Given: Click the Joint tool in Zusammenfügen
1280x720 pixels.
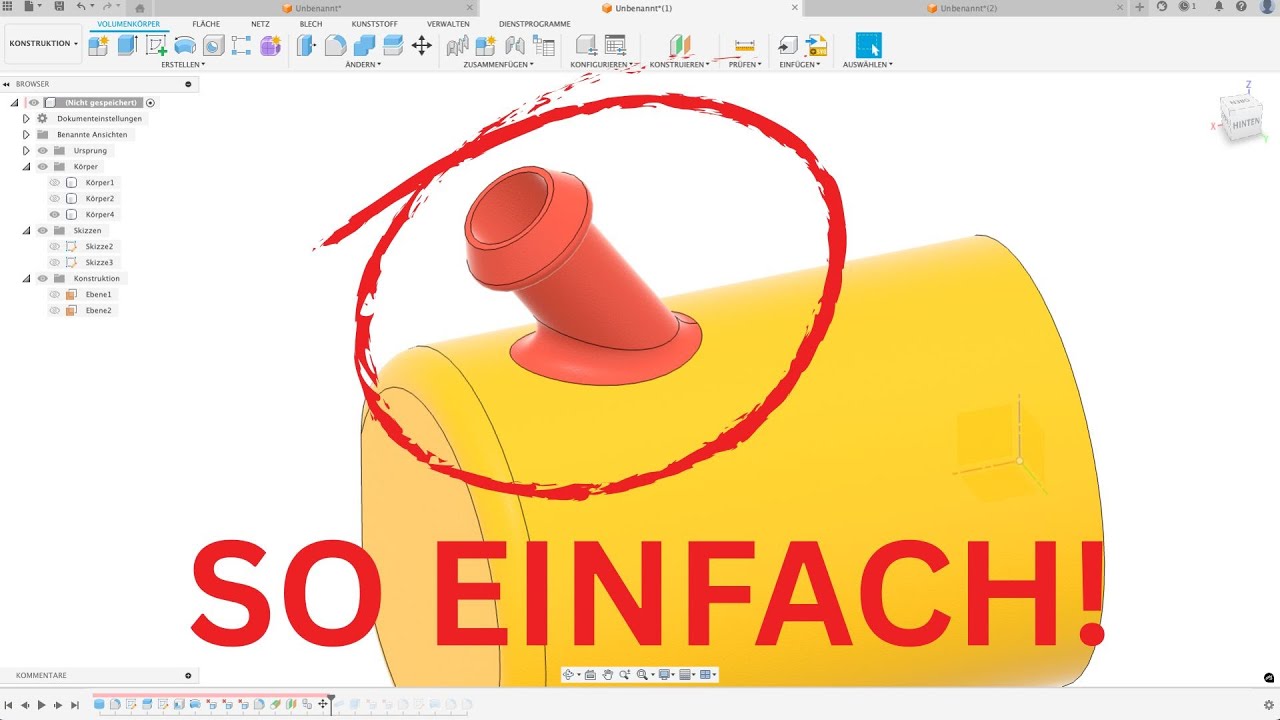Looking at the screenshot, I should point(458,45).
